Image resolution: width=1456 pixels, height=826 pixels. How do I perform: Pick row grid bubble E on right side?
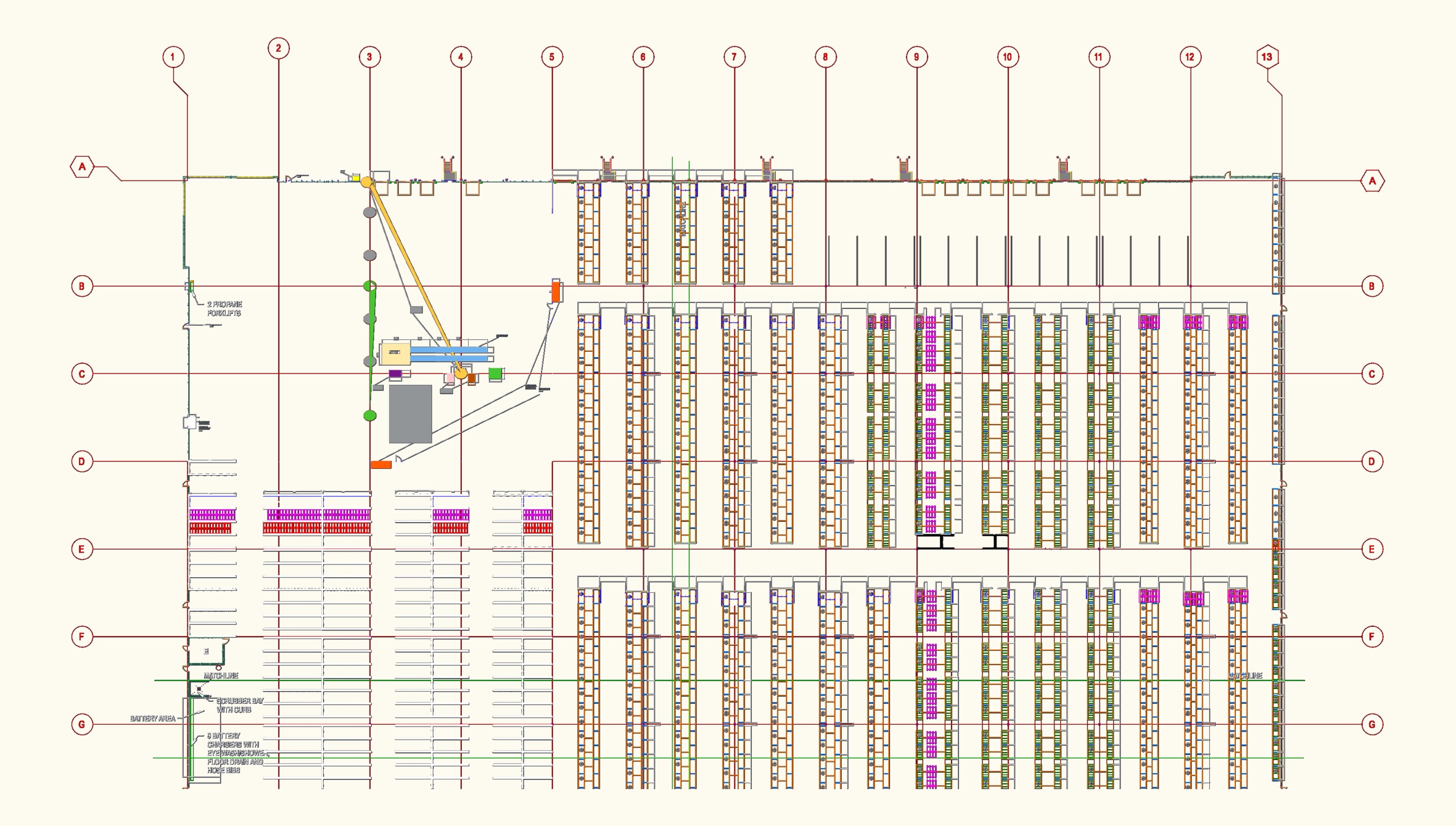click(x=1372, y=549)
